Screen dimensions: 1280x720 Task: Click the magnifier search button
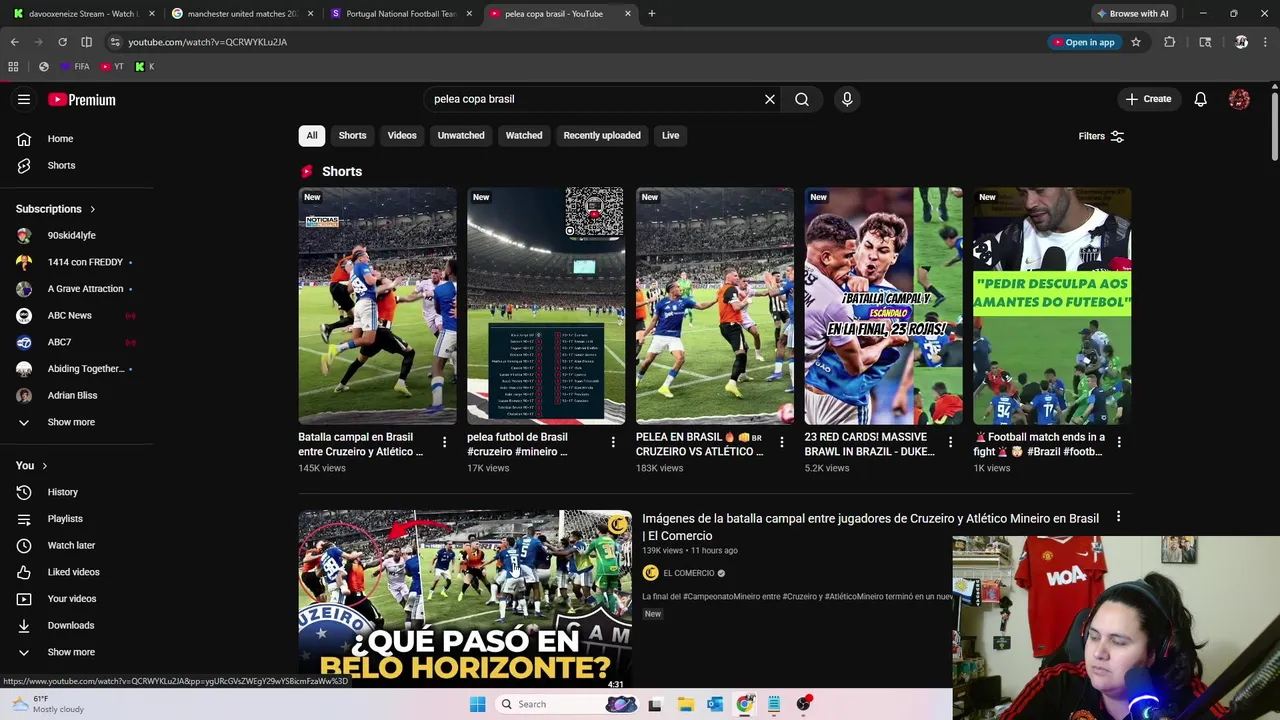click(802, 99)
